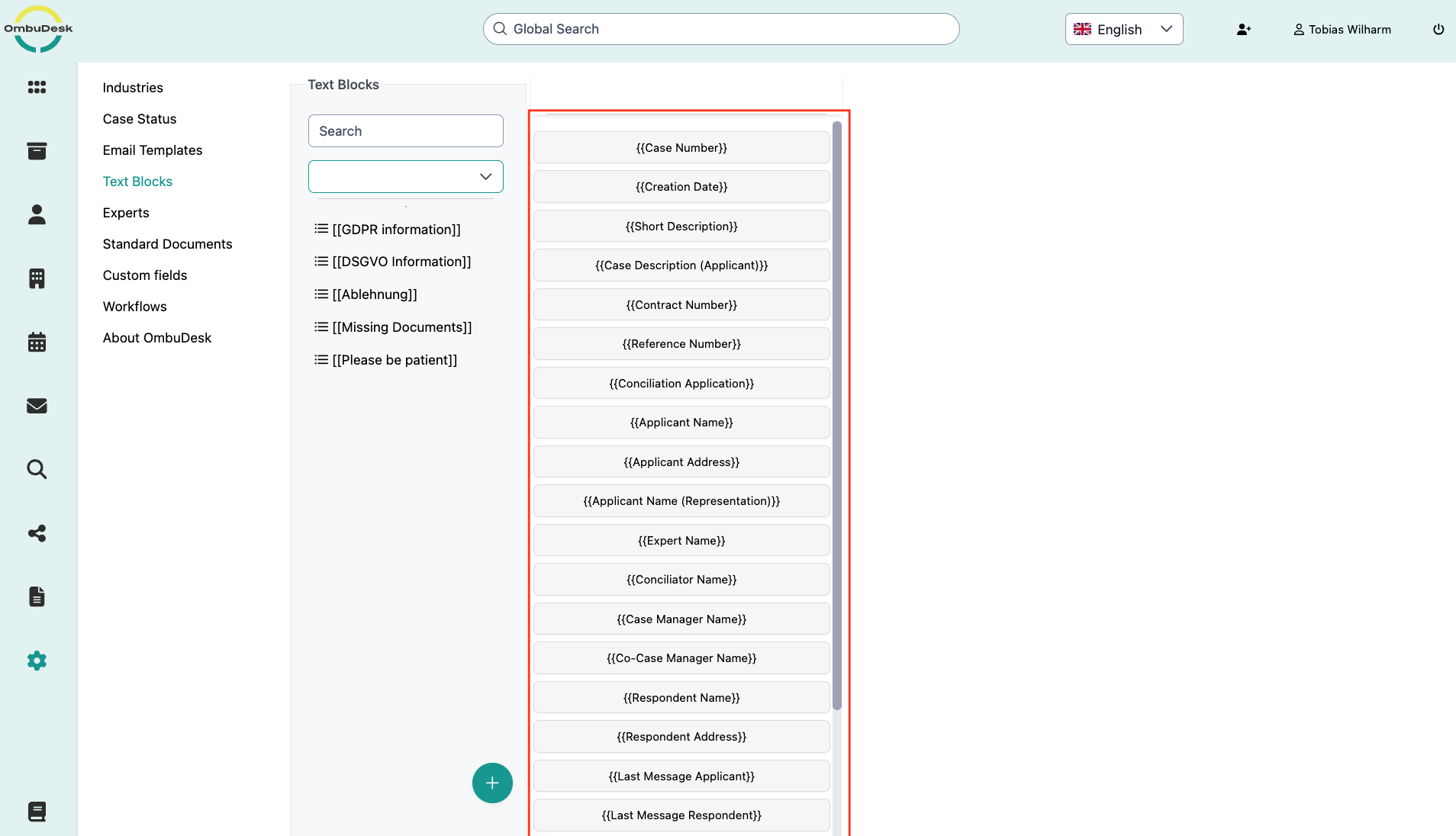Click the add user icon in header

coord(1244,29)
